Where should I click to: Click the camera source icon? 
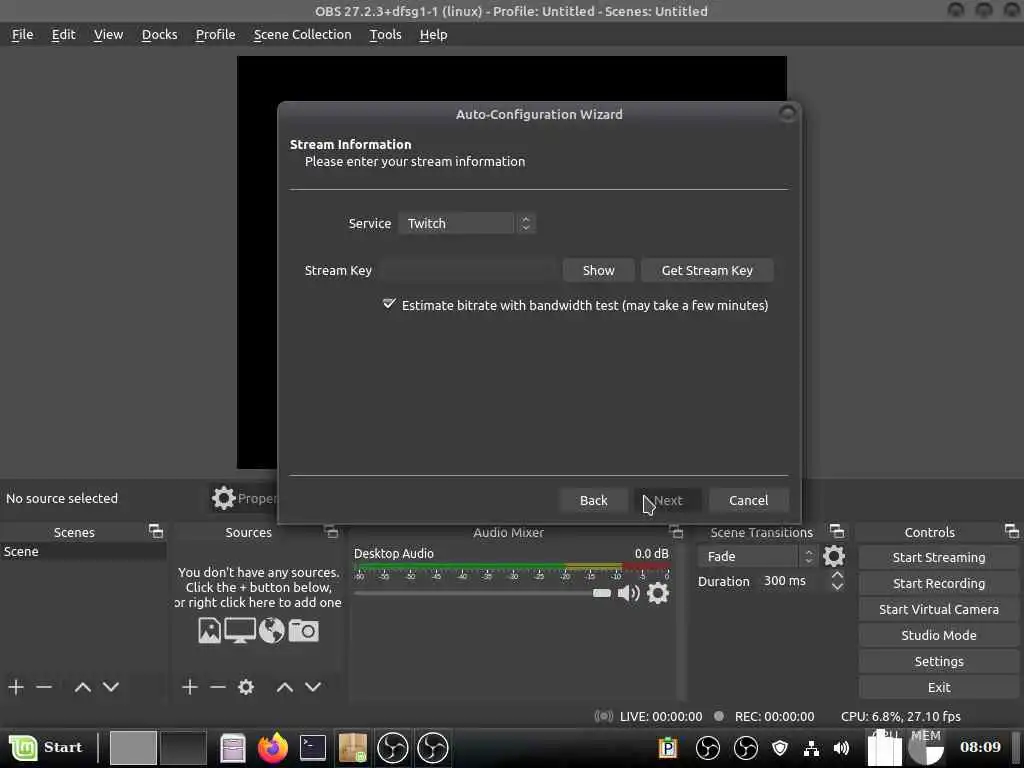(x=304, y=630)
